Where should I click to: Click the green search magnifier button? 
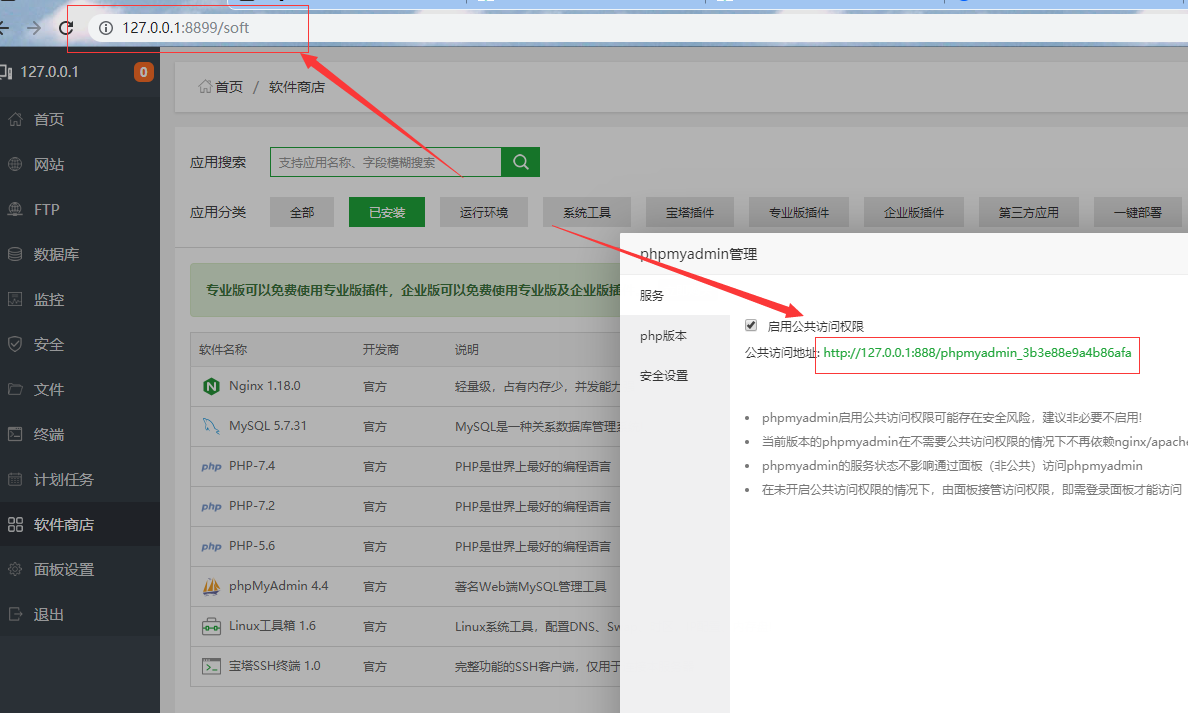521,162
